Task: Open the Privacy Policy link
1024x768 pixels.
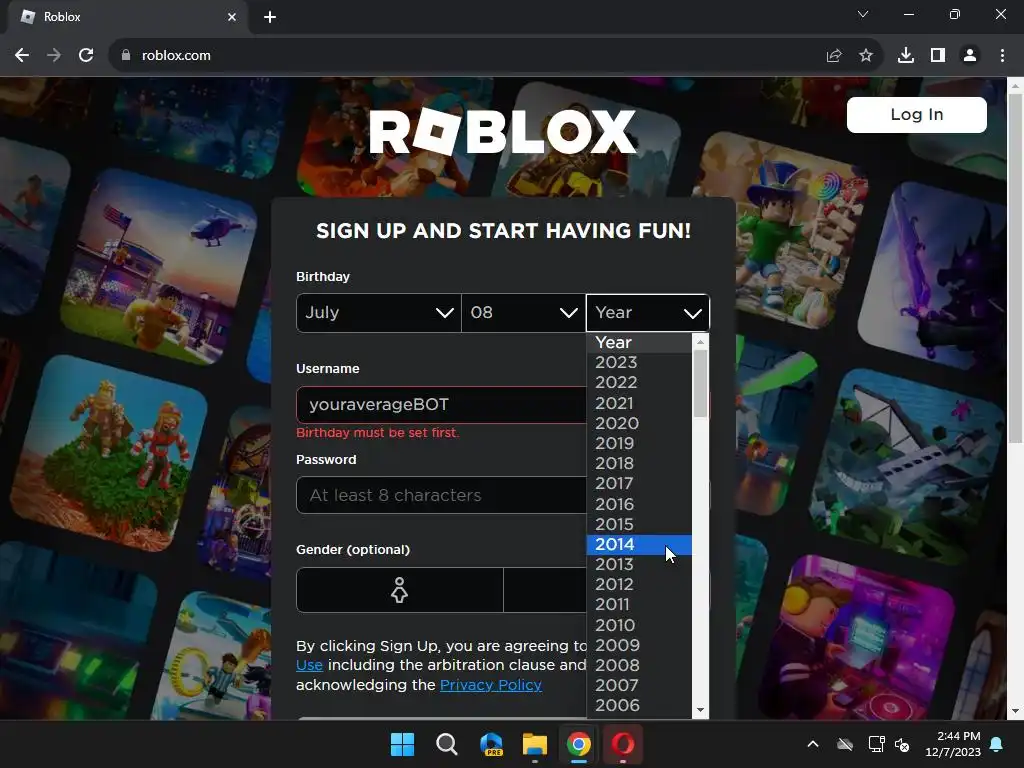Action: (x=490, y=685)
